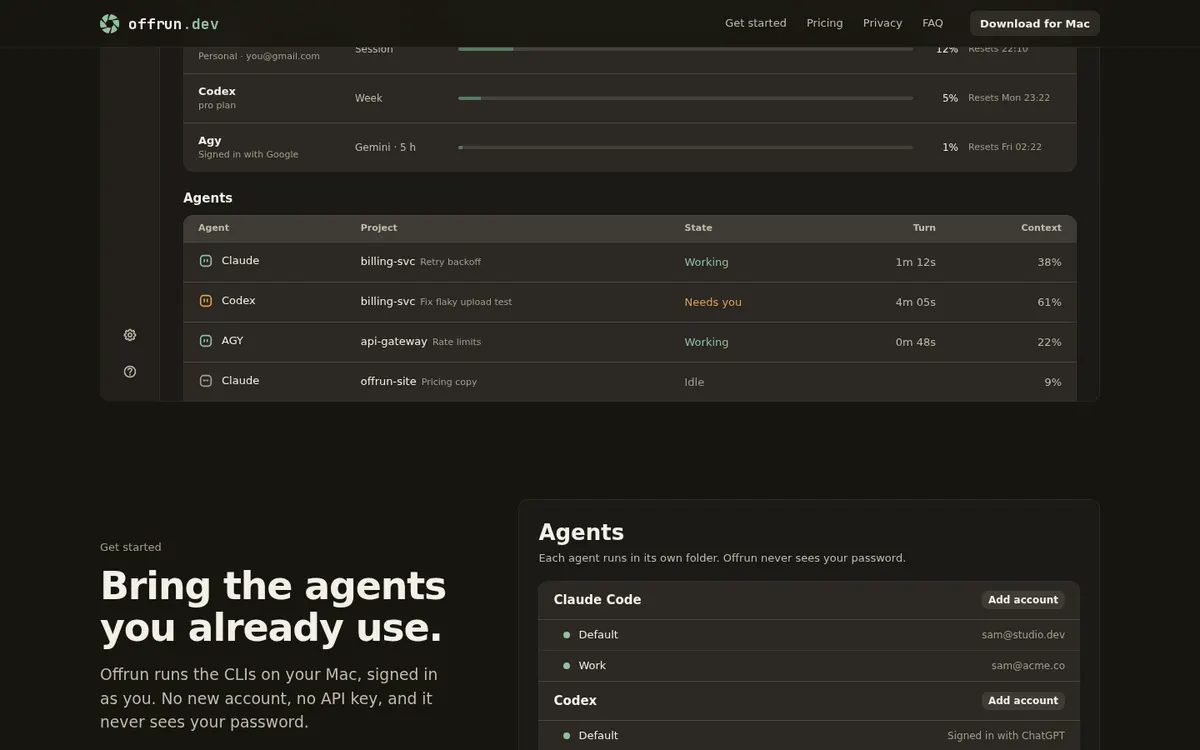Screen dimensions: 1200x750
Task: Add account under Codex
Action: 1023,701
